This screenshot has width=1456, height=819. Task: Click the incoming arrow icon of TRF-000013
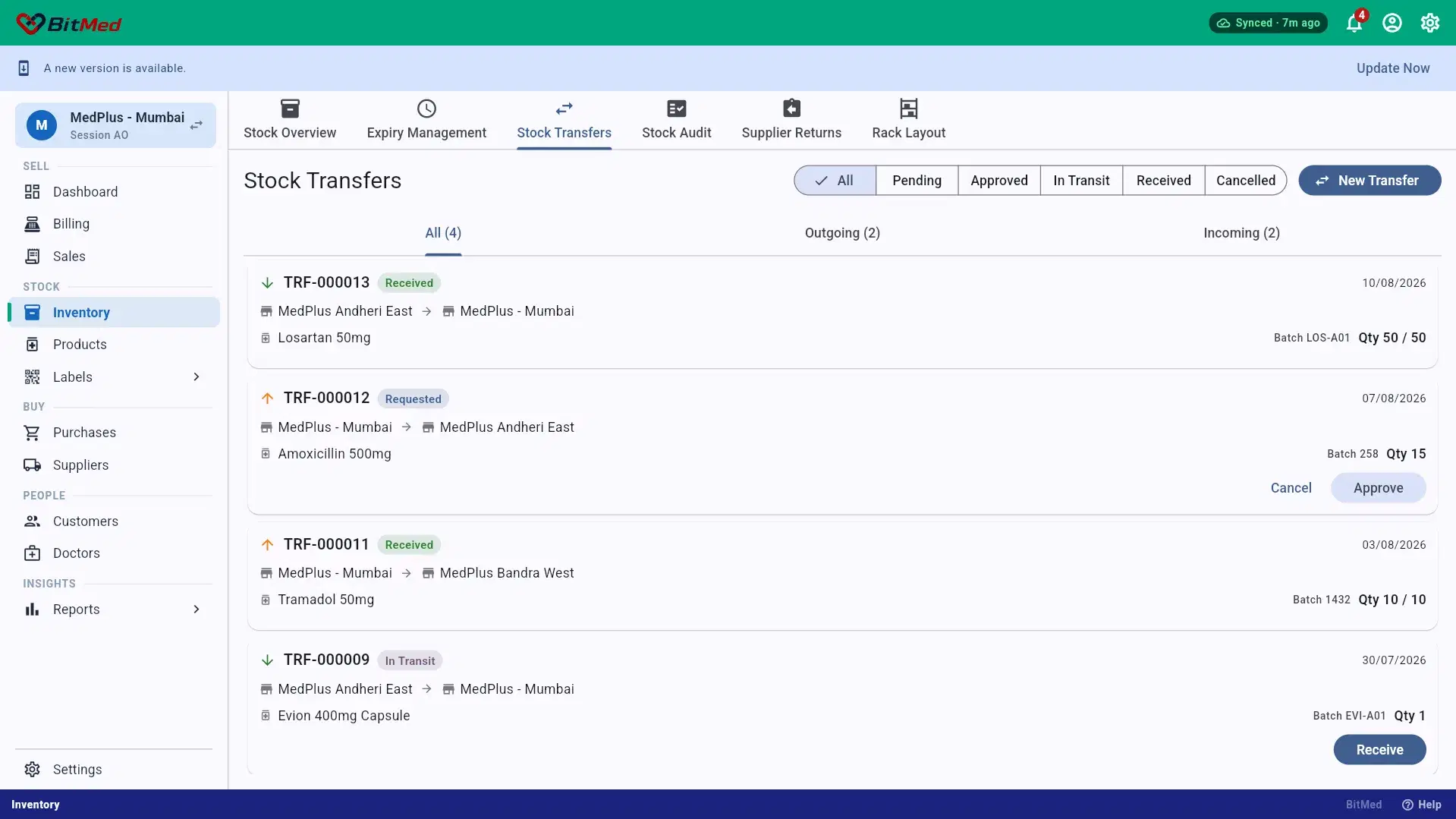click(267, 283)
